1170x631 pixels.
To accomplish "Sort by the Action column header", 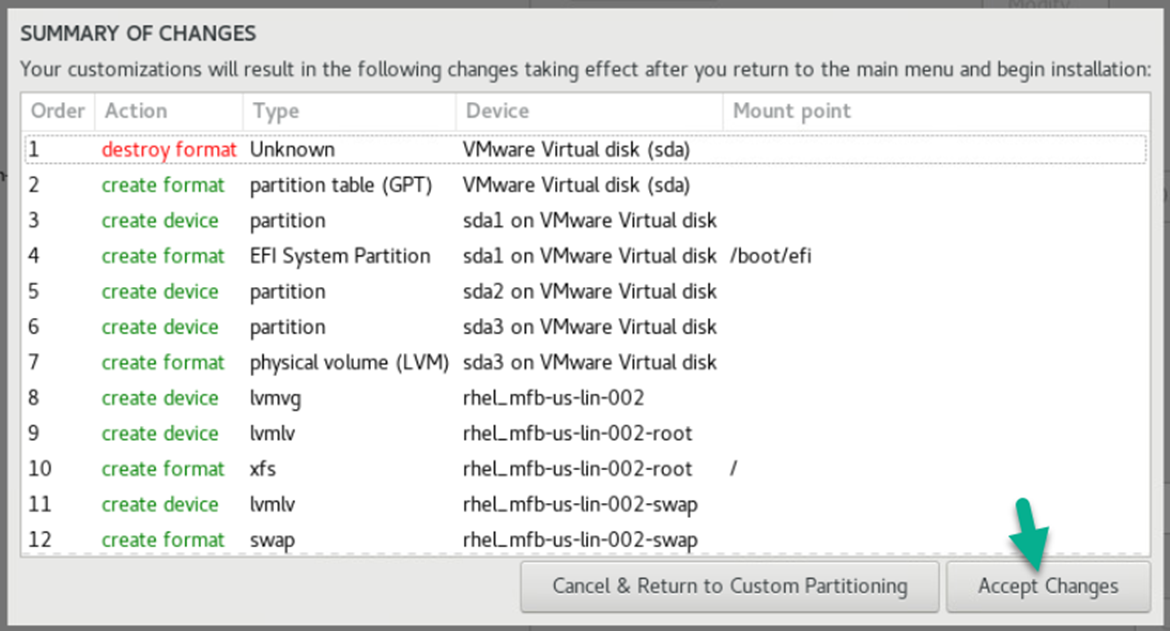I will pyautogui.click(x=169, y=111).
